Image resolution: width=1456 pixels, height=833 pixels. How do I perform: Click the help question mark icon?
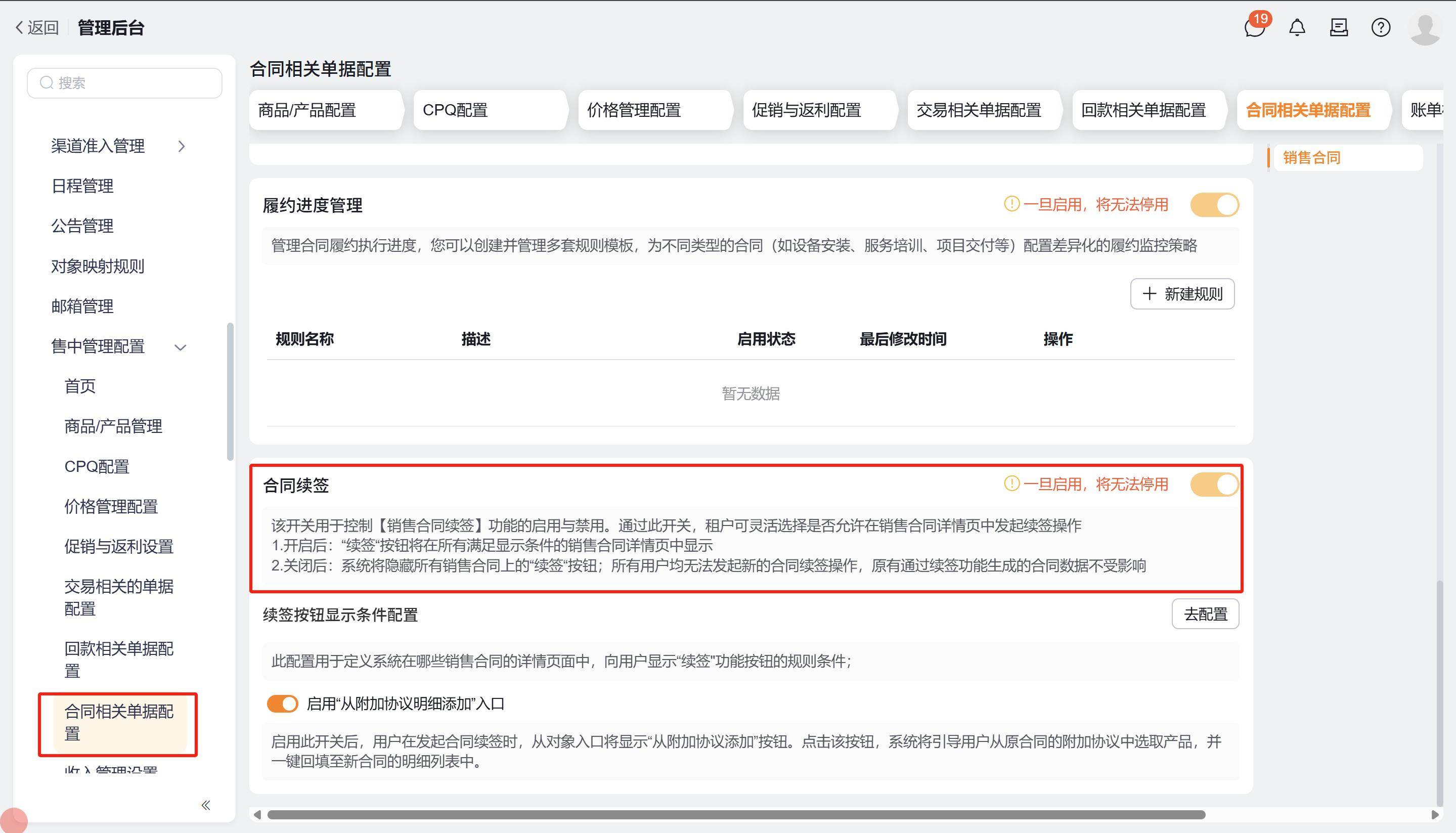click(x=1381, y=27)
